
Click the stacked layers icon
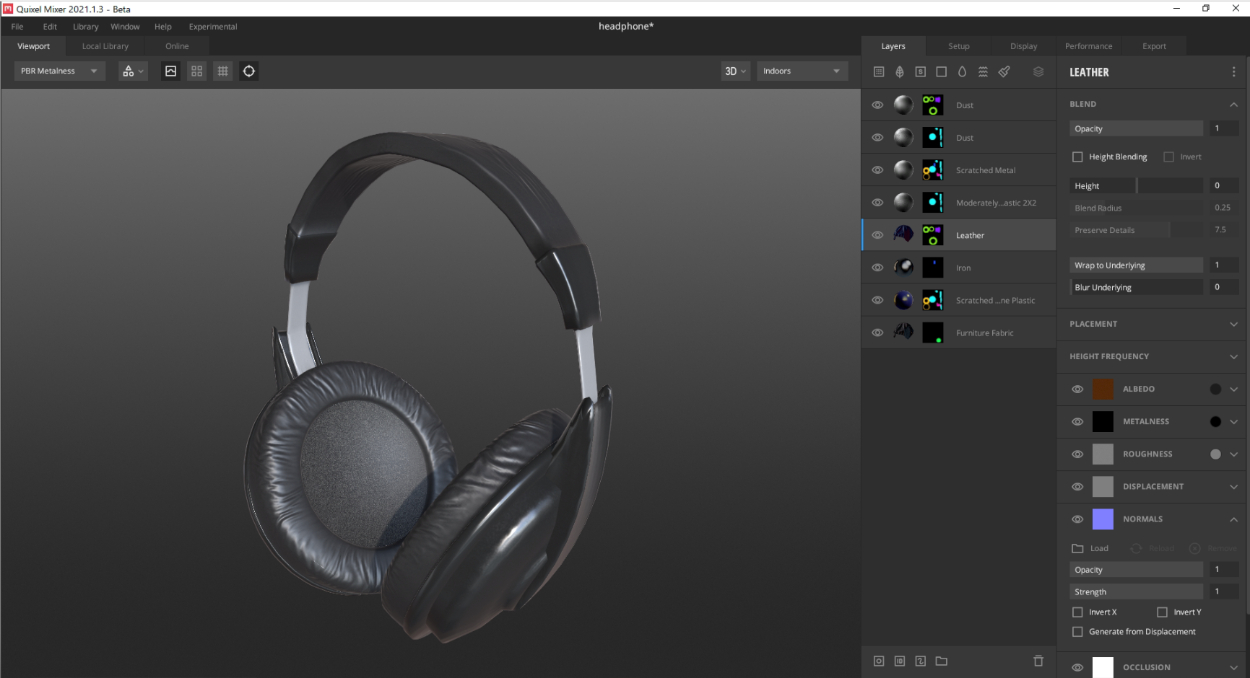pos(1038,72)
